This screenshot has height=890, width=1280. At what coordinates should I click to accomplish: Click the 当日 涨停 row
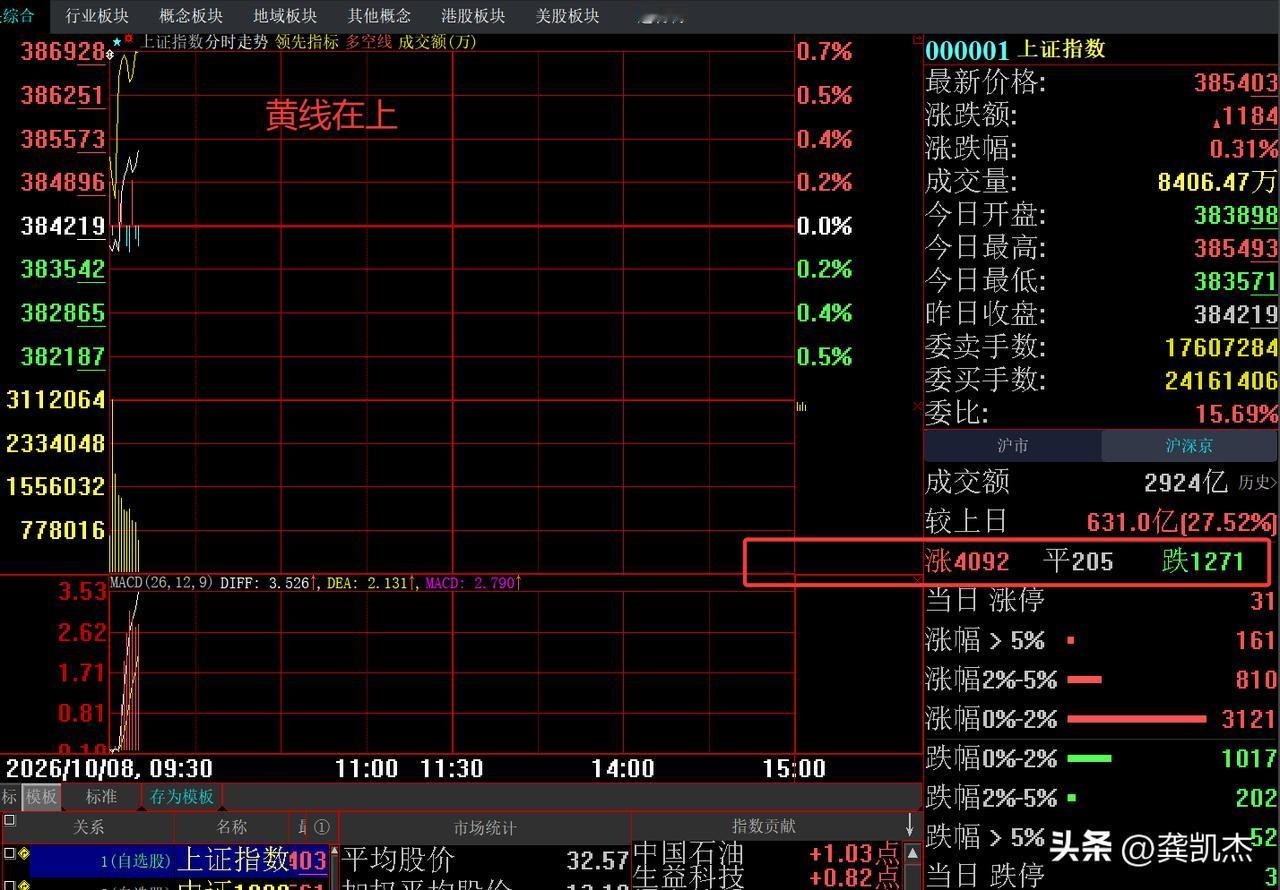(1101, 600)
